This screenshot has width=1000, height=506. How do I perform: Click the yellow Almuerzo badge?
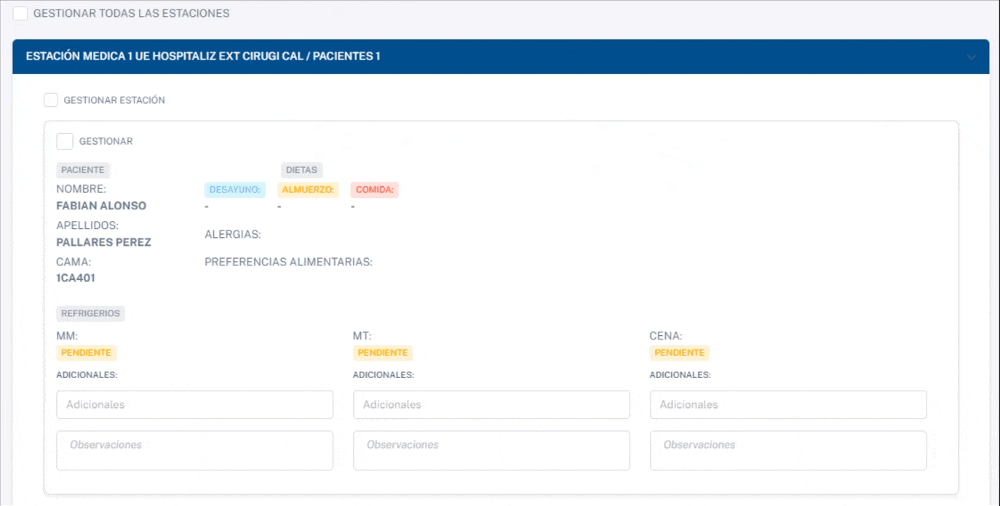[x=308, y=190]
